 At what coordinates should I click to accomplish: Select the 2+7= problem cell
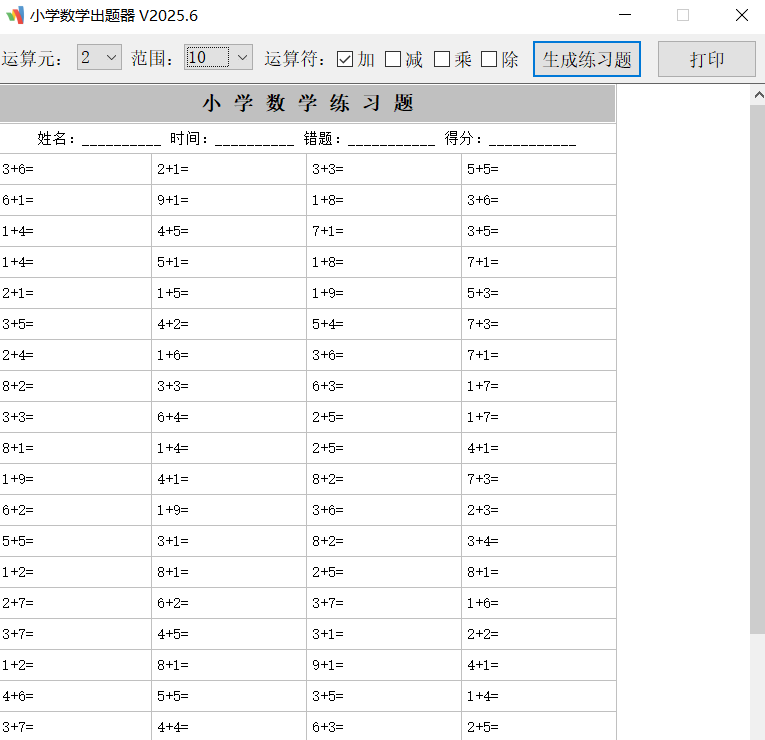pos(76,603)
